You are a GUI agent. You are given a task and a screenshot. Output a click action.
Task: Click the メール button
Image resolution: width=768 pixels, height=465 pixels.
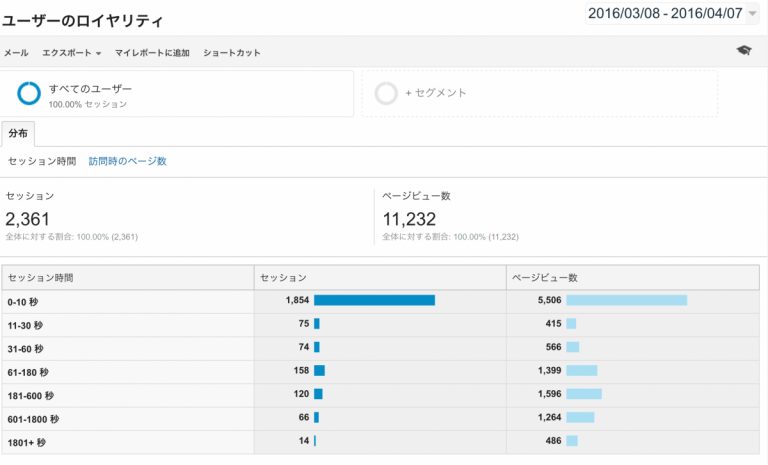16,52
